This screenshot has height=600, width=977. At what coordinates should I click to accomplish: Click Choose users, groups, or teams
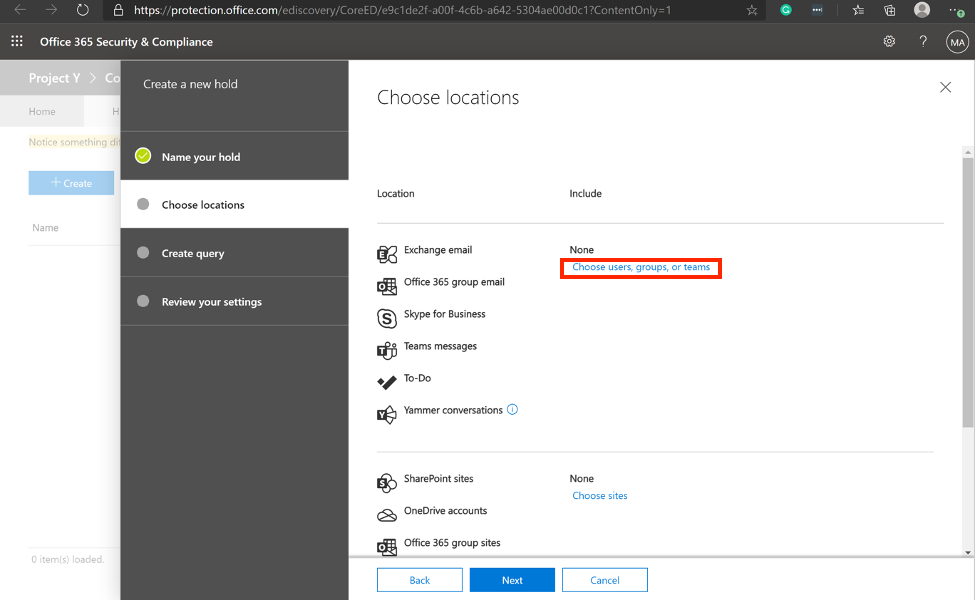(x=641, y=267)
